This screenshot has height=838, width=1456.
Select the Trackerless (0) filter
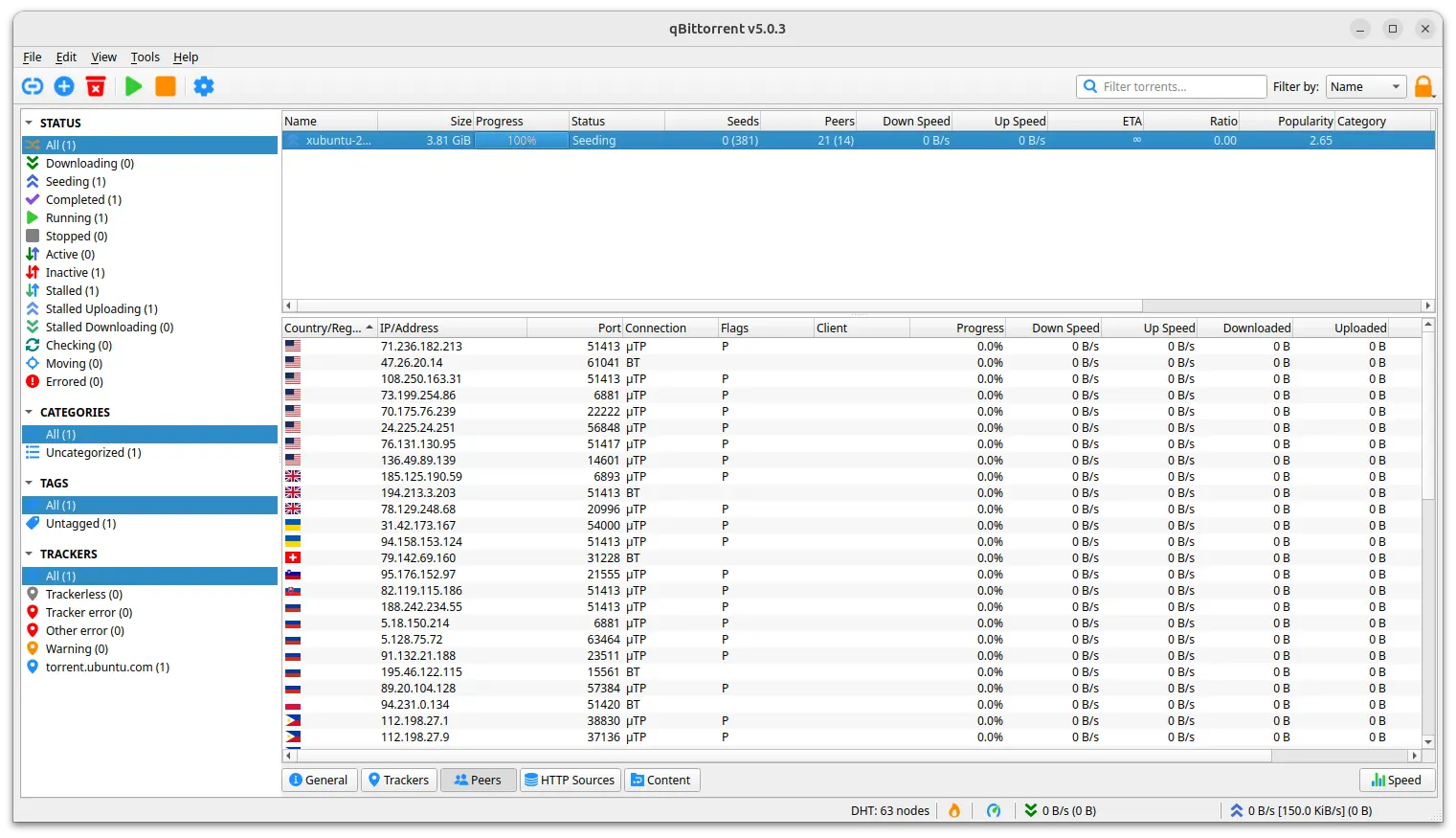149,595
